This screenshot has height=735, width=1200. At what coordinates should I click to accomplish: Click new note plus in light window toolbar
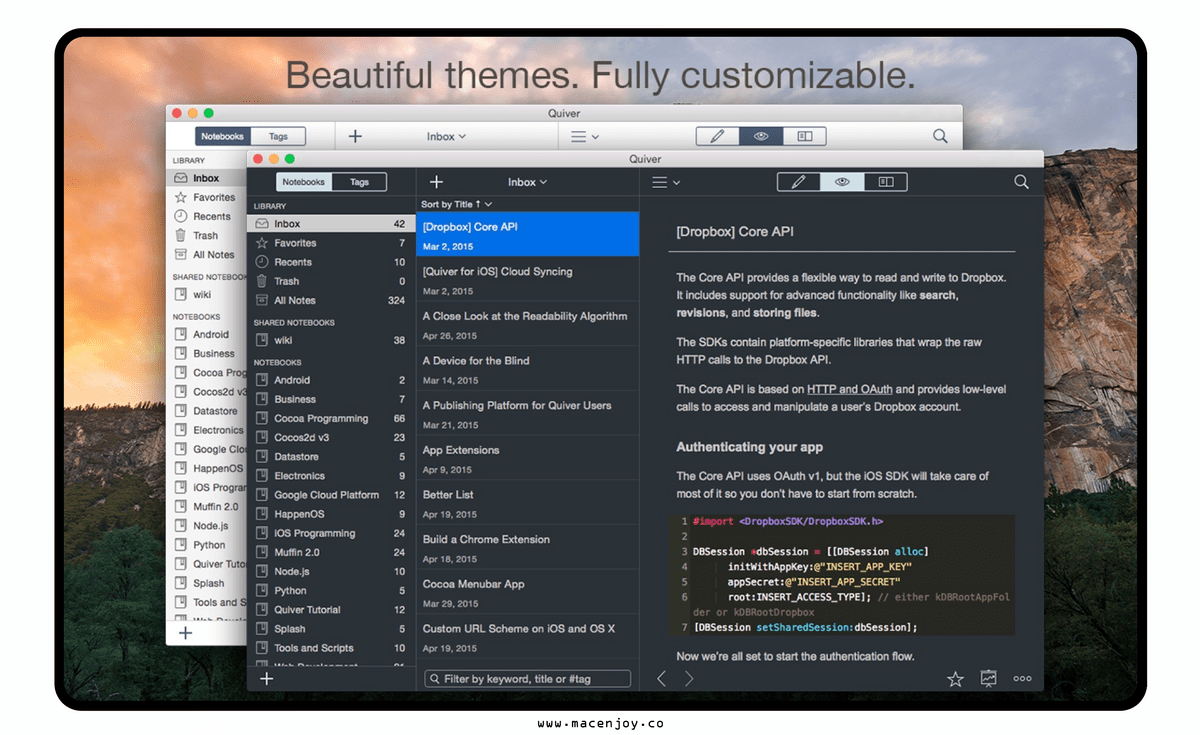[x=355, y=136]
